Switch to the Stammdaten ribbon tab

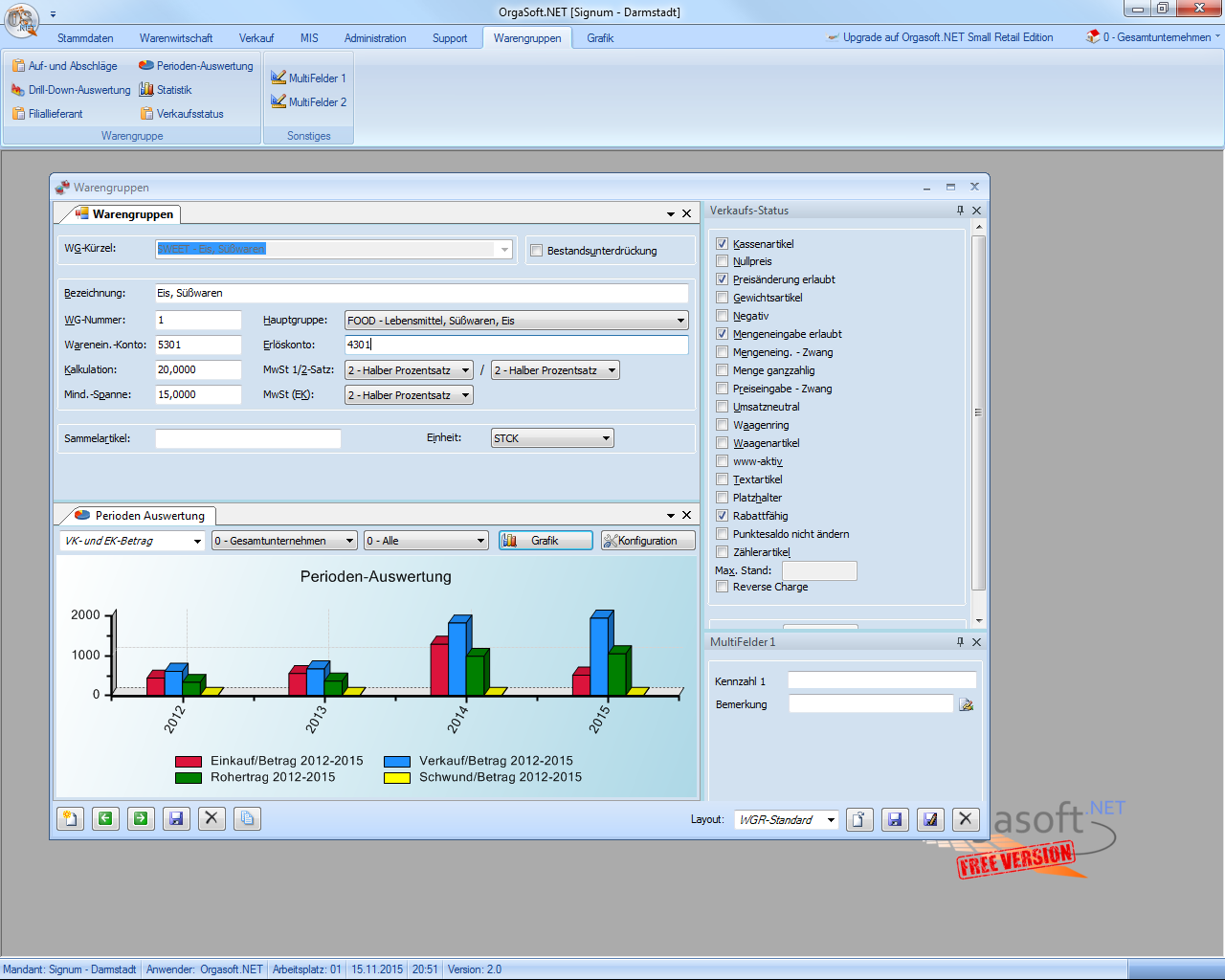coord(85,38)
